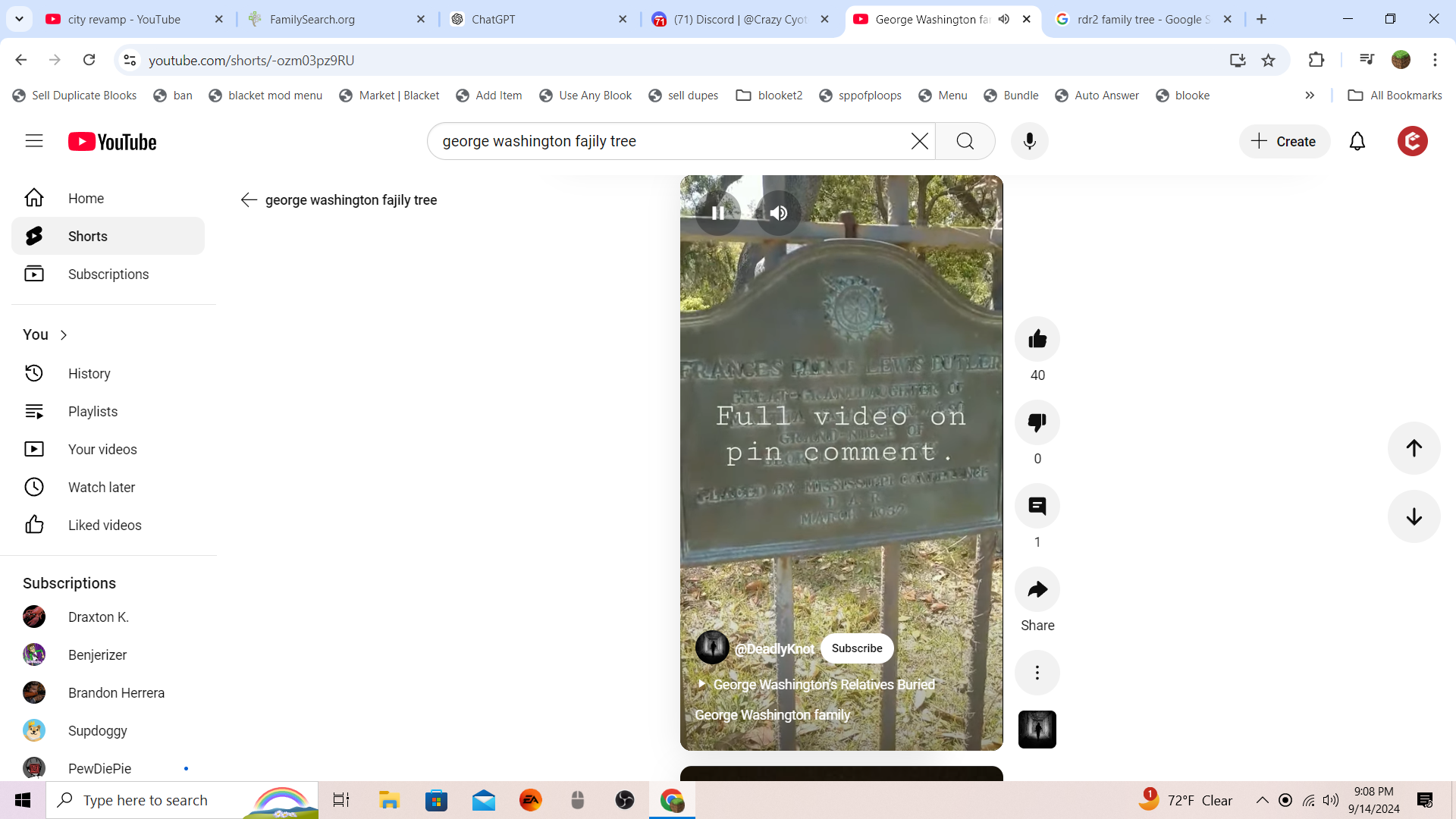Expand hidden bookmarks with double chevron
The image size is (1456, 819).
tap(1310, 96)
